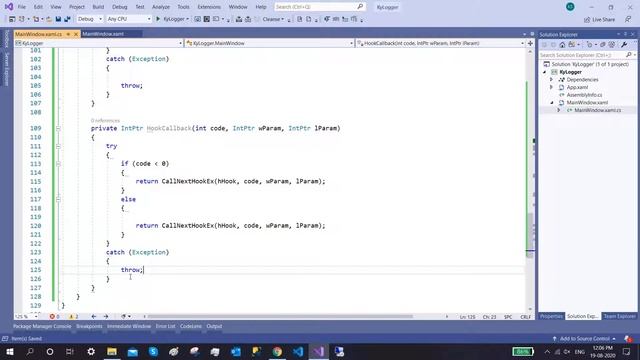
Task: Open the HookCallback member dropdown
Action: coord(440,43)
